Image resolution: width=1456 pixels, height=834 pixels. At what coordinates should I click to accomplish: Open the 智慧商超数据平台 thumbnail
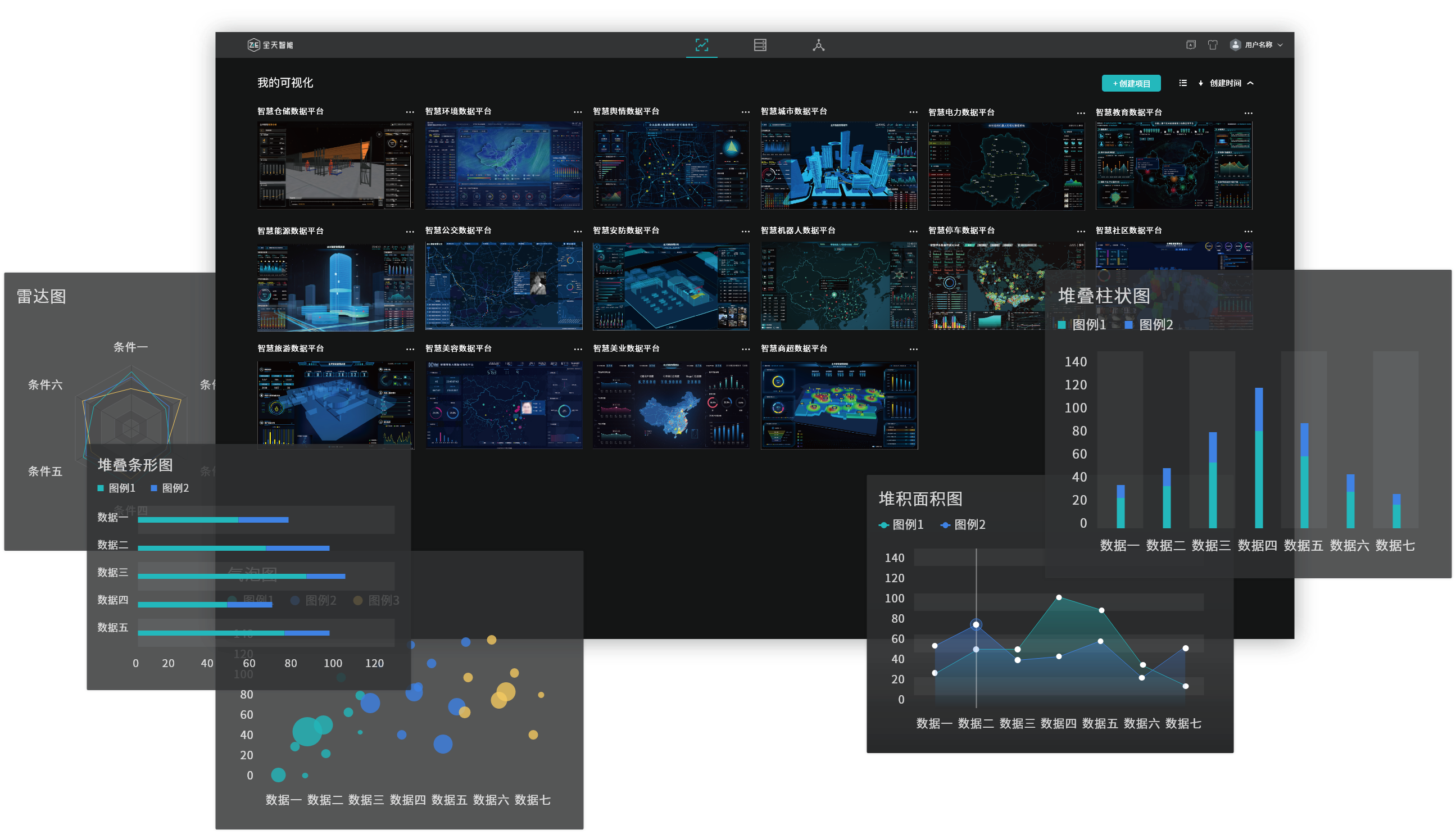(838, 405)
